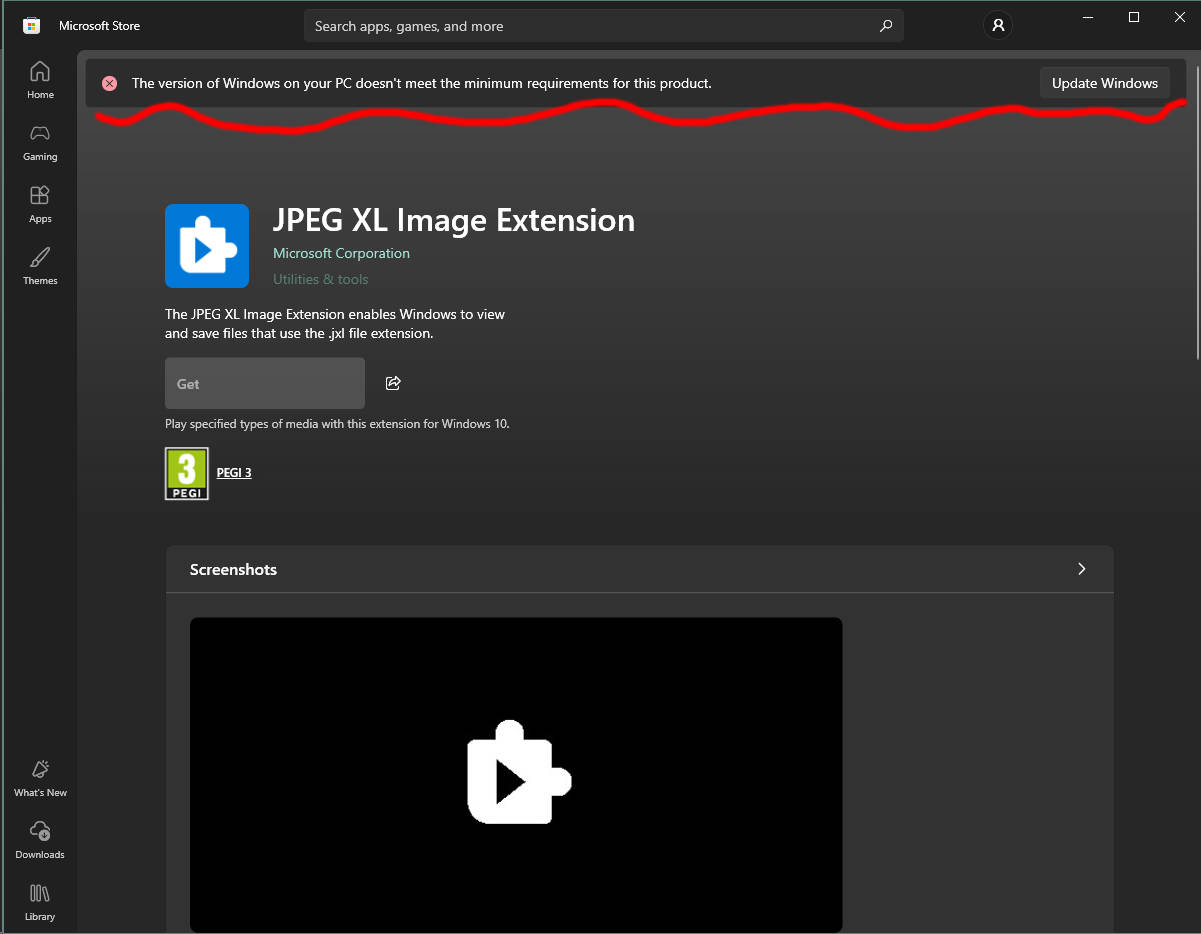
Task: Click the search apps and games field
Action: [x=603, y=26]
